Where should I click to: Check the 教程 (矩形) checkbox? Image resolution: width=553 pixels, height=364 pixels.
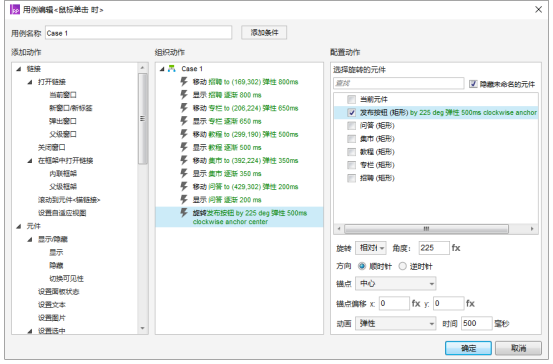pyautogui.click(x=351, y=152)
